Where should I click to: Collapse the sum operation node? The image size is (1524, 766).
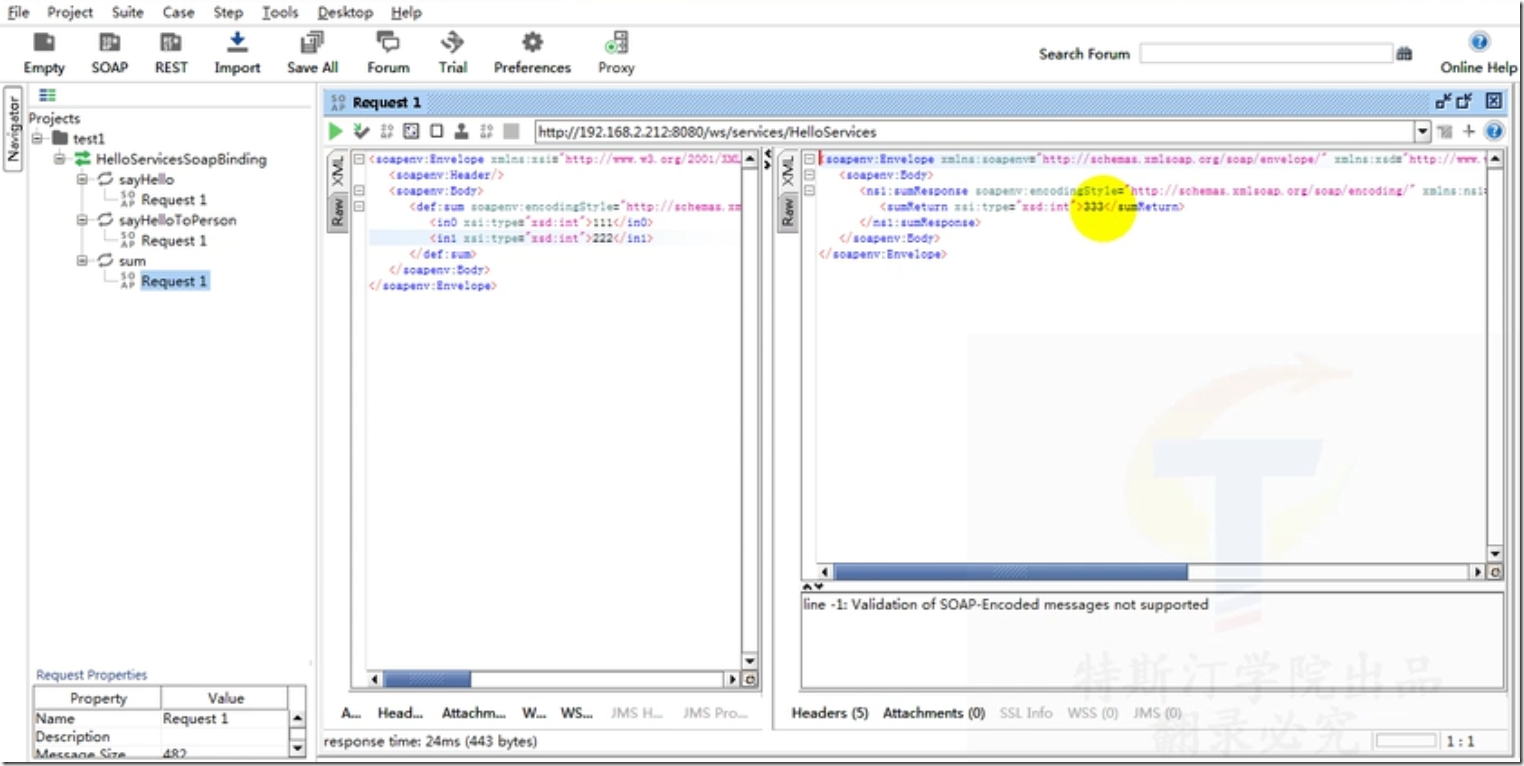[84, 261]
